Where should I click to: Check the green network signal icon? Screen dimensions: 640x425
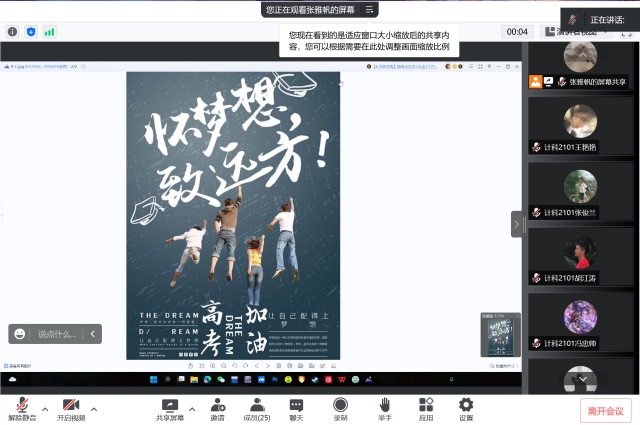[49, 32]
